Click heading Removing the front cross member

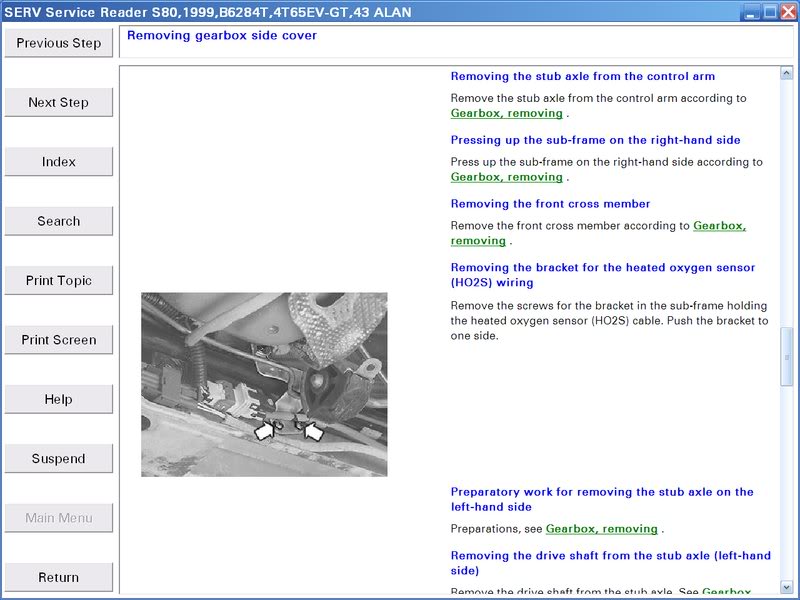550,204
